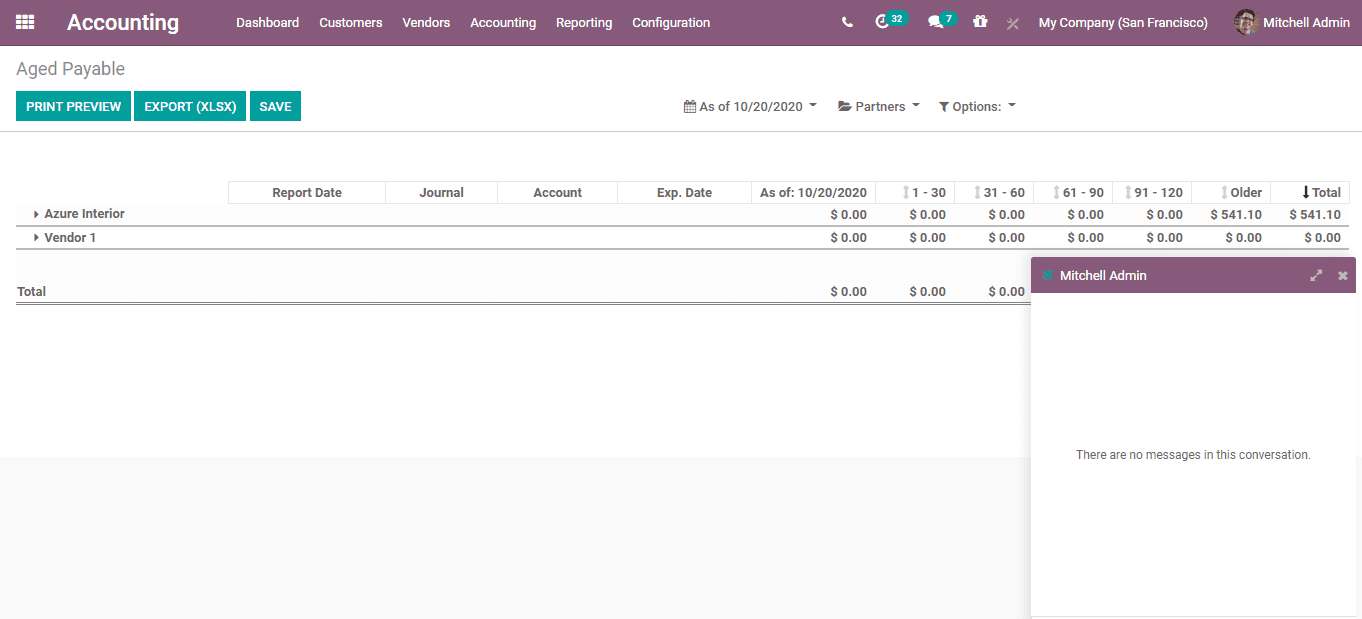Go to the Reporting menu
Viewport: 1362px width, 619px height.
584,22
